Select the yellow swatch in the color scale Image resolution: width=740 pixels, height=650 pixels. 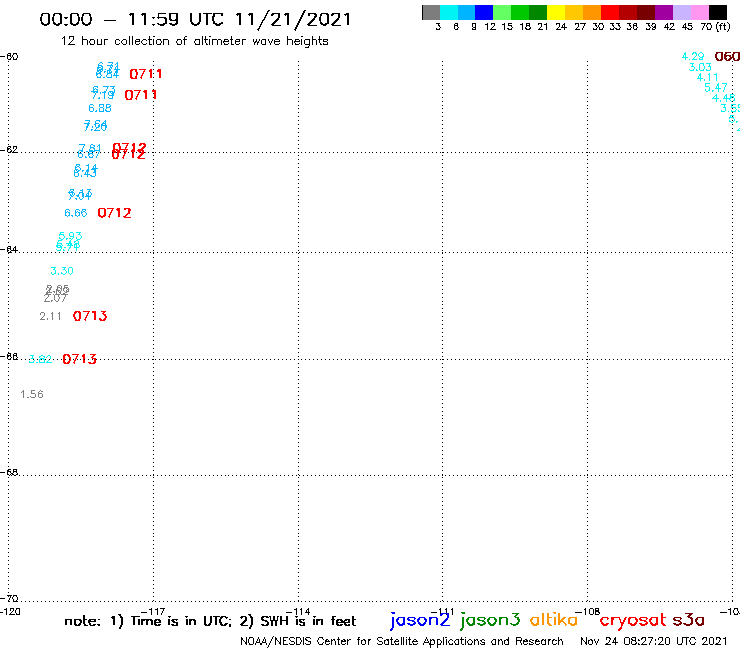coord(556,12)
